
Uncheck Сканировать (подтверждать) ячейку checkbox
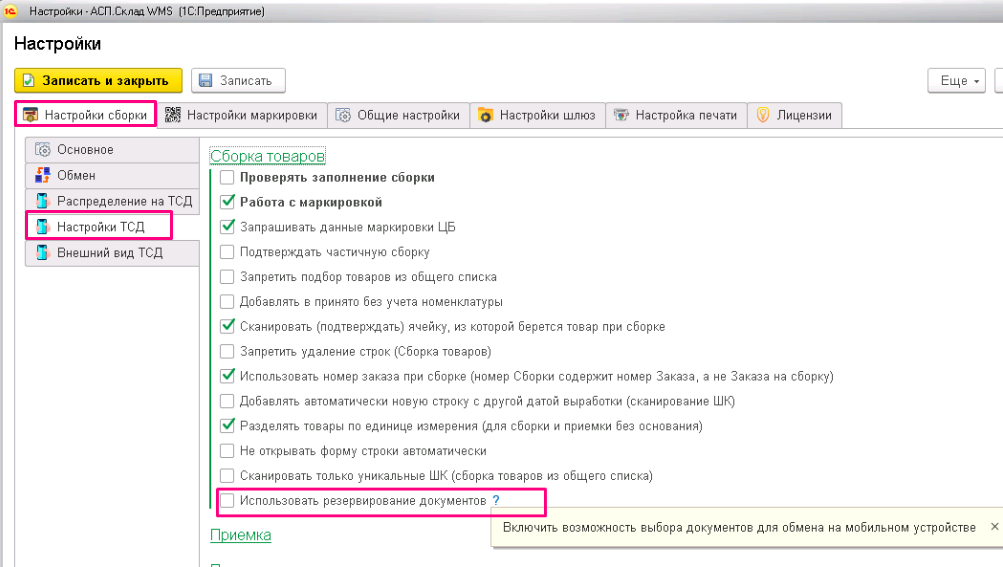point(227,326)
